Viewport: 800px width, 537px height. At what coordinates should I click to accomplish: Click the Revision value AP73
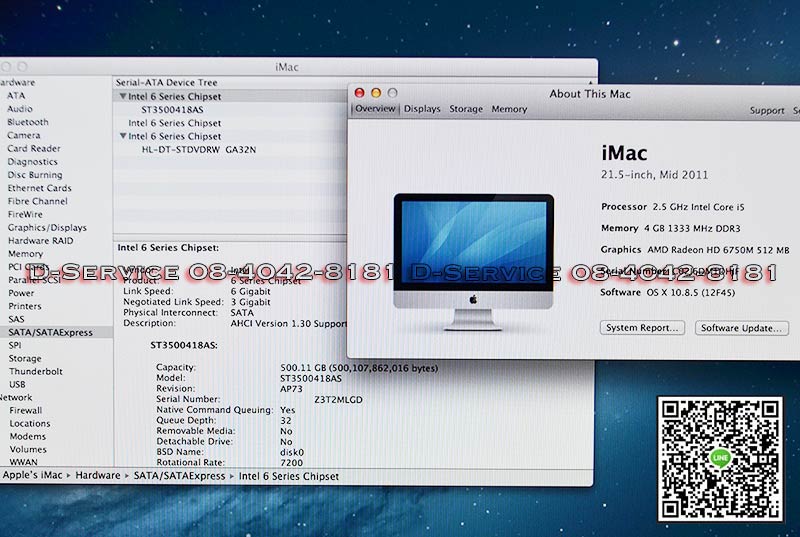(291, 389)
